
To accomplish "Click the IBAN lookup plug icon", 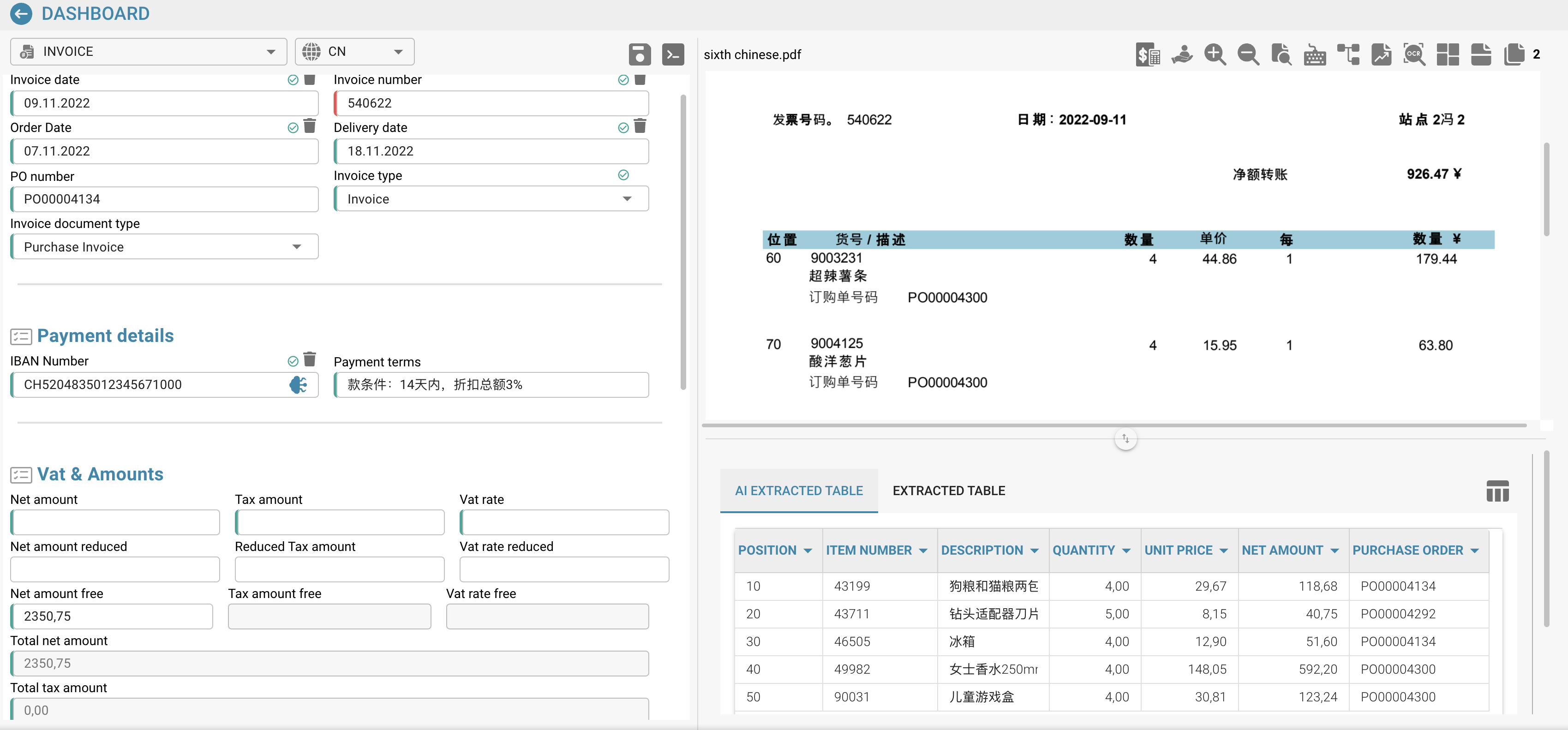I will pyautogui.click(x=298, y=385).
